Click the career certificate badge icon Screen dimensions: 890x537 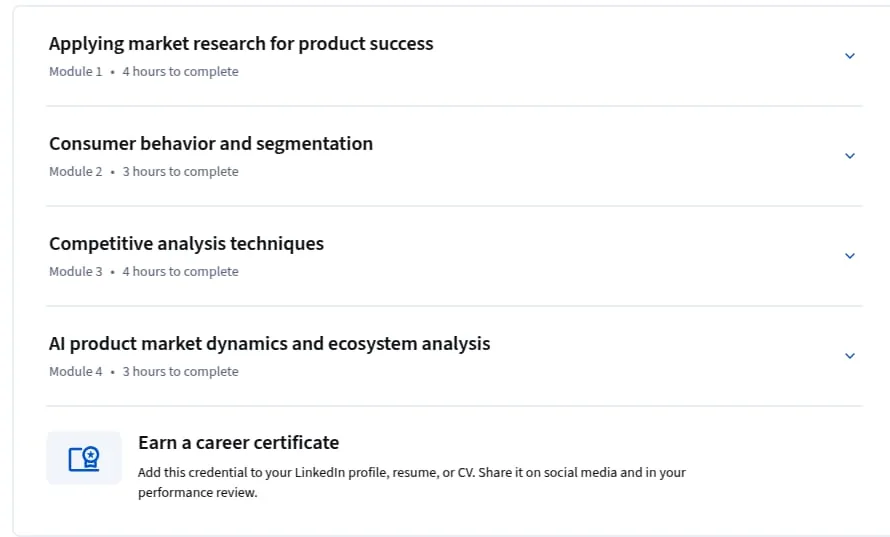click(84, 459)
